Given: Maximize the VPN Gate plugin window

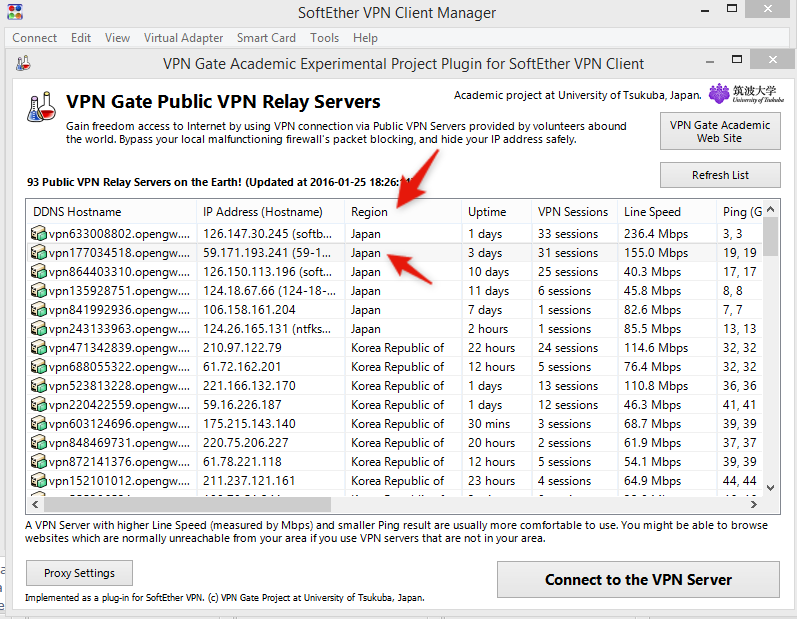Looking at the screenshot, I should pyautogui.click(x=737, y=60).
